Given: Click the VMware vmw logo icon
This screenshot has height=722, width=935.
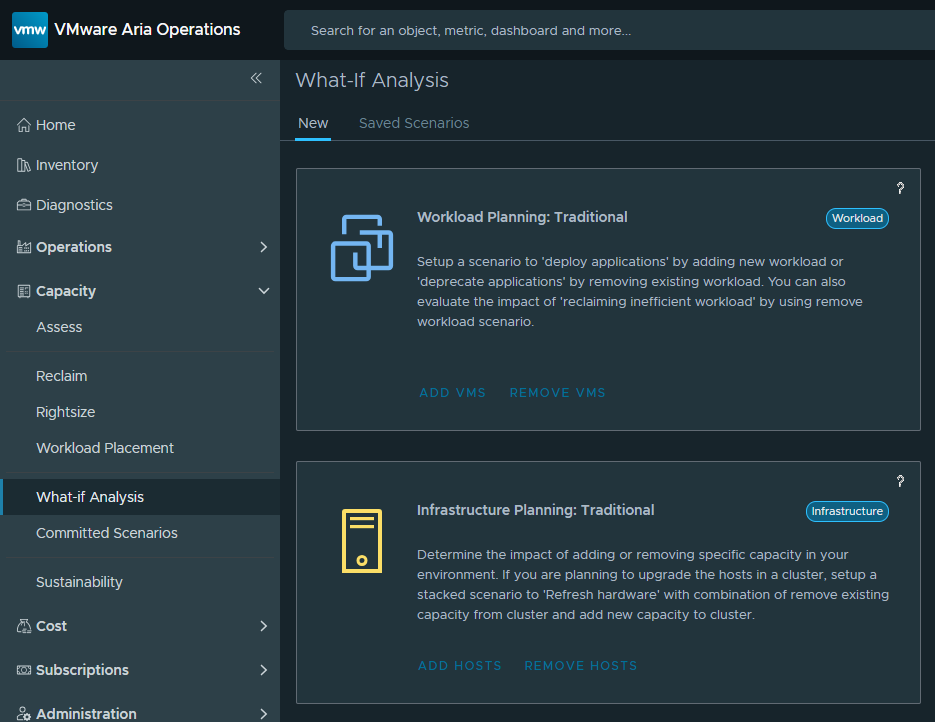Looking at the screenshot, I should (30, 30).
